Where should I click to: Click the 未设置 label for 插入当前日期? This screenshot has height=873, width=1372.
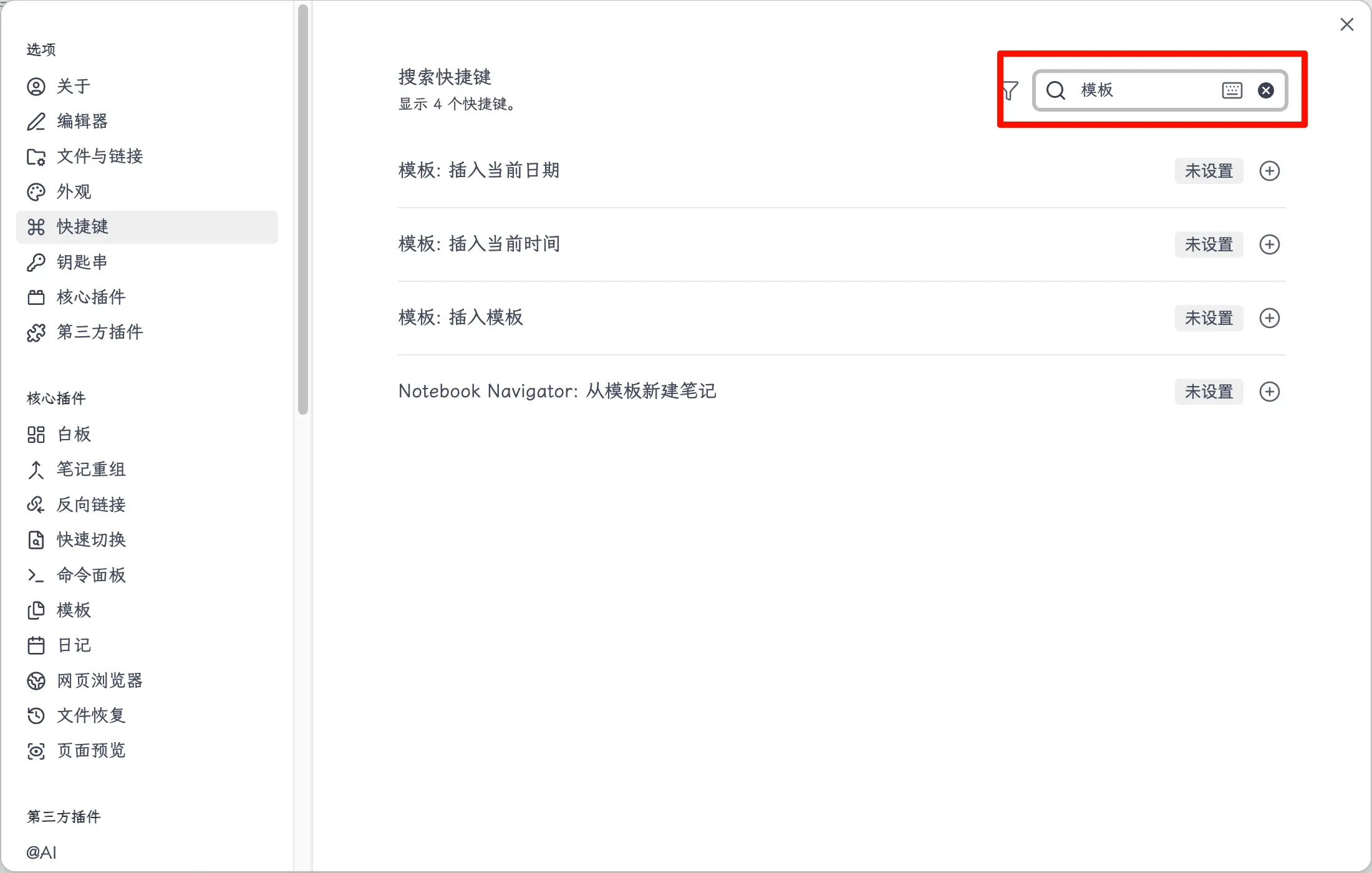pyautogui.click(x=1209, y=171)
